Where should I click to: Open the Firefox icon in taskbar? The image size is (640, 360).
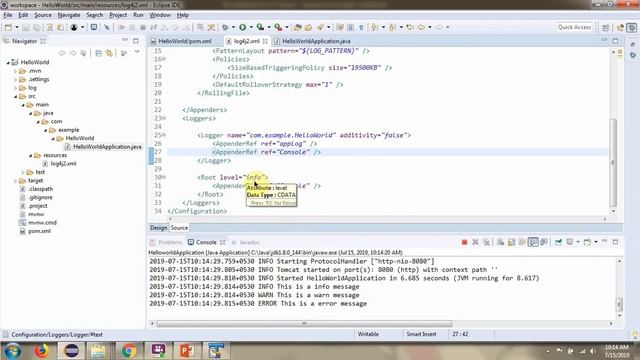pyautogui.click(x=41, y=351)
